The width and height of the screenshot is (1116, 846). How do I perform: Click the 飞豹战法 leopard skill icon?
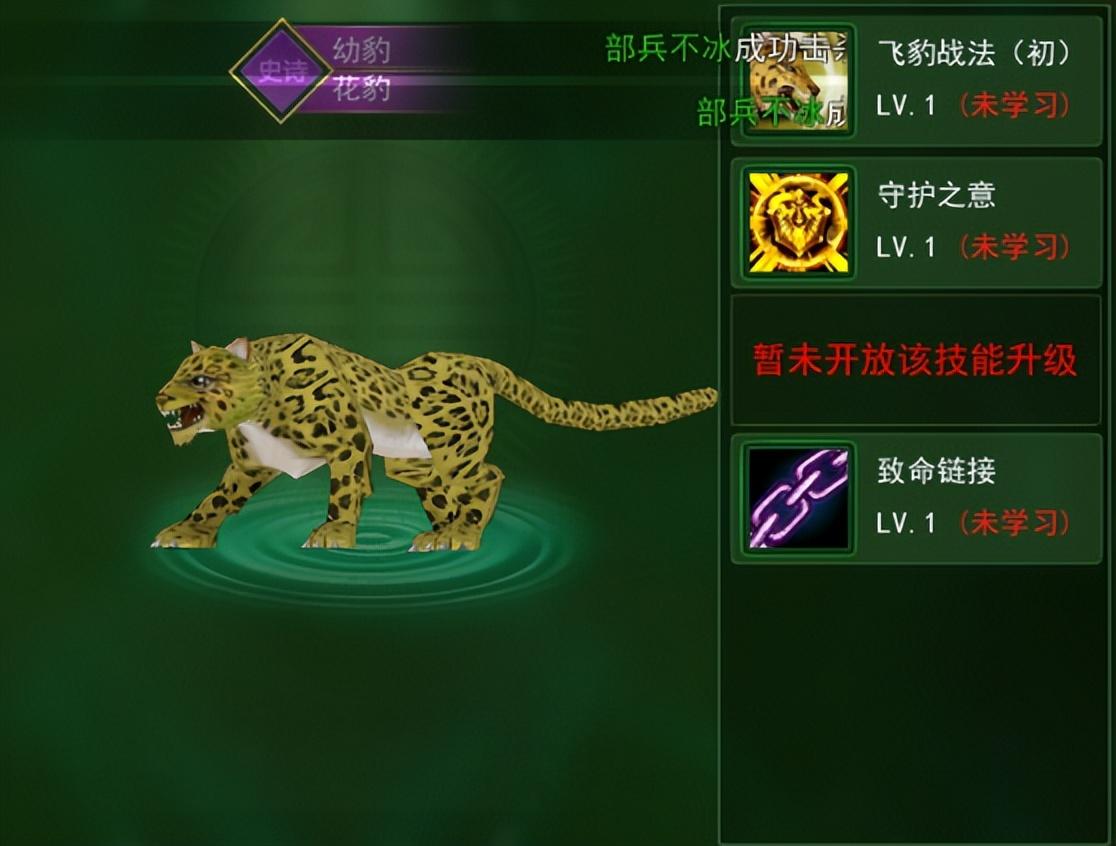click(x=798, y=79)
